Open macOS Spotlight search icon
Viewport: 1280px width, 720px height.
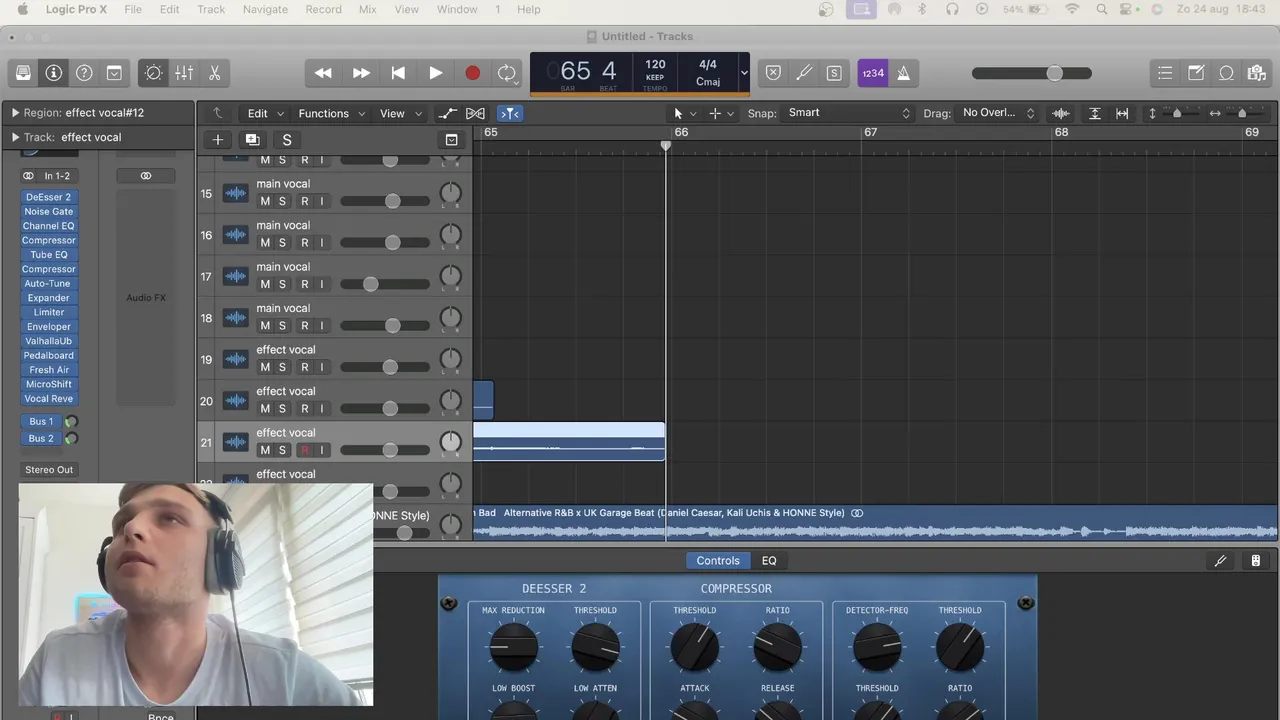[1102, 9]
